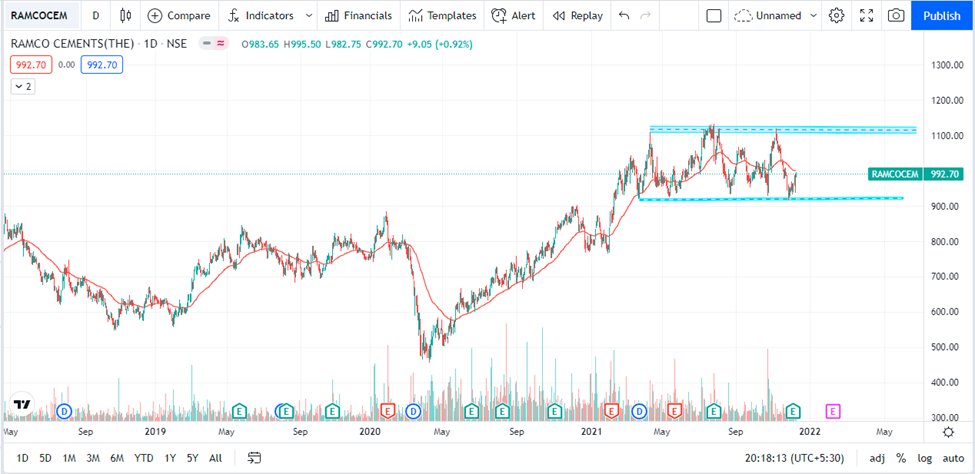This screenshot has width=975, height=474.
Task: Toggle the pill-shaped session indicator in legend
Action: coord(215,44)
